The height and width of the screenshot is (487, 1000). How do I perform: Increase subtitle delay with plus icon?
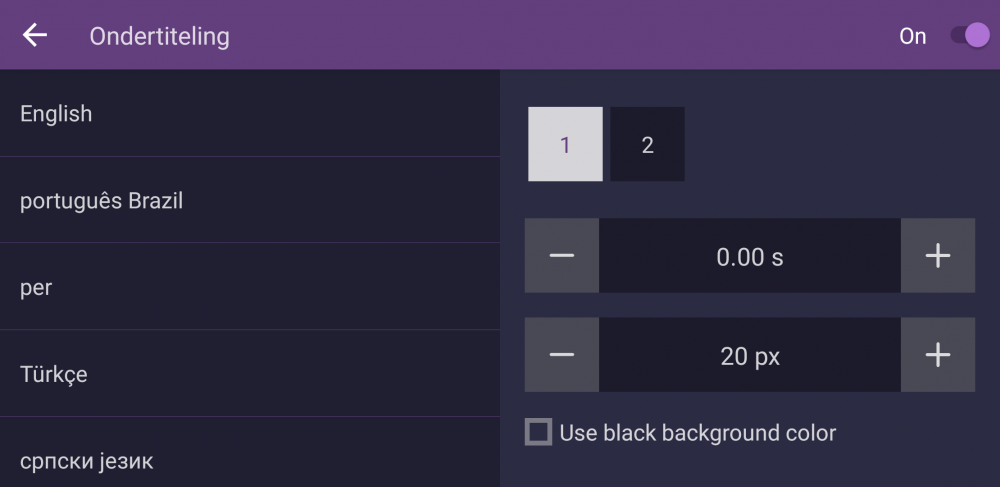click(x=937, y=256)
